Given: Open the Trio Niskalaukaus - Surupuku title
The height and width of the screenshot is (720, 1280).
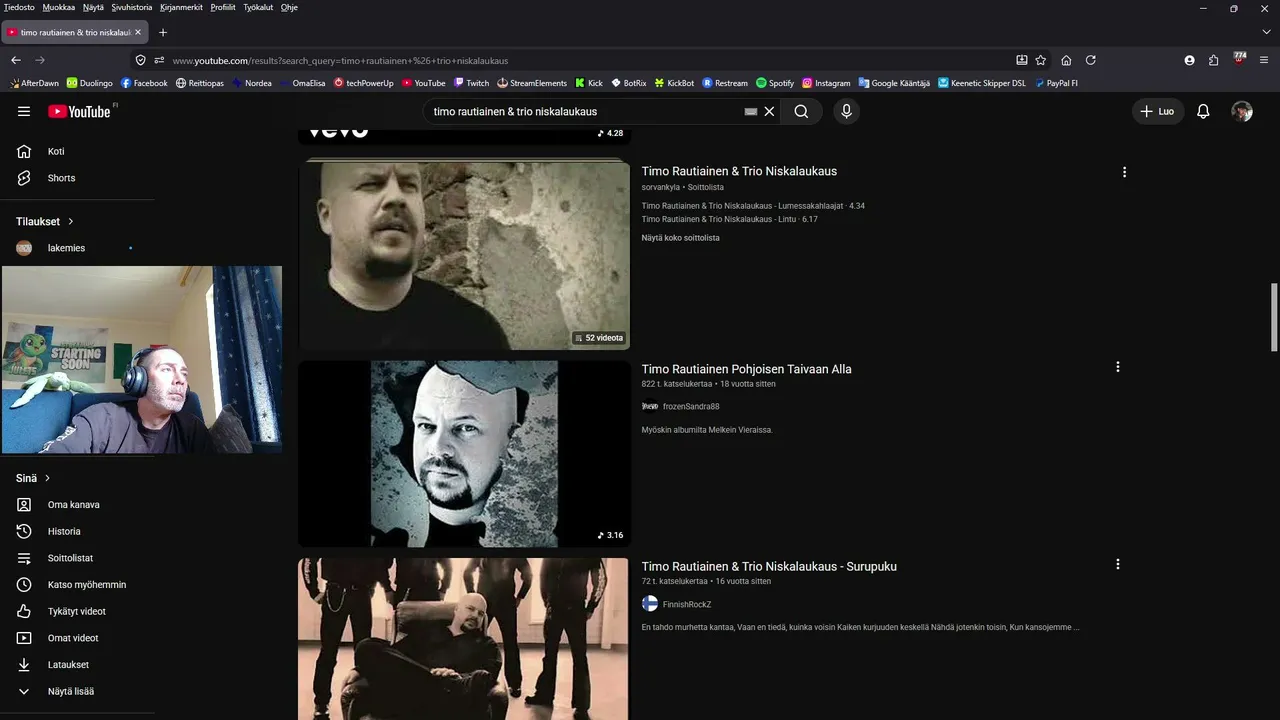Looking at the screenshot, I should click(769, 566).
